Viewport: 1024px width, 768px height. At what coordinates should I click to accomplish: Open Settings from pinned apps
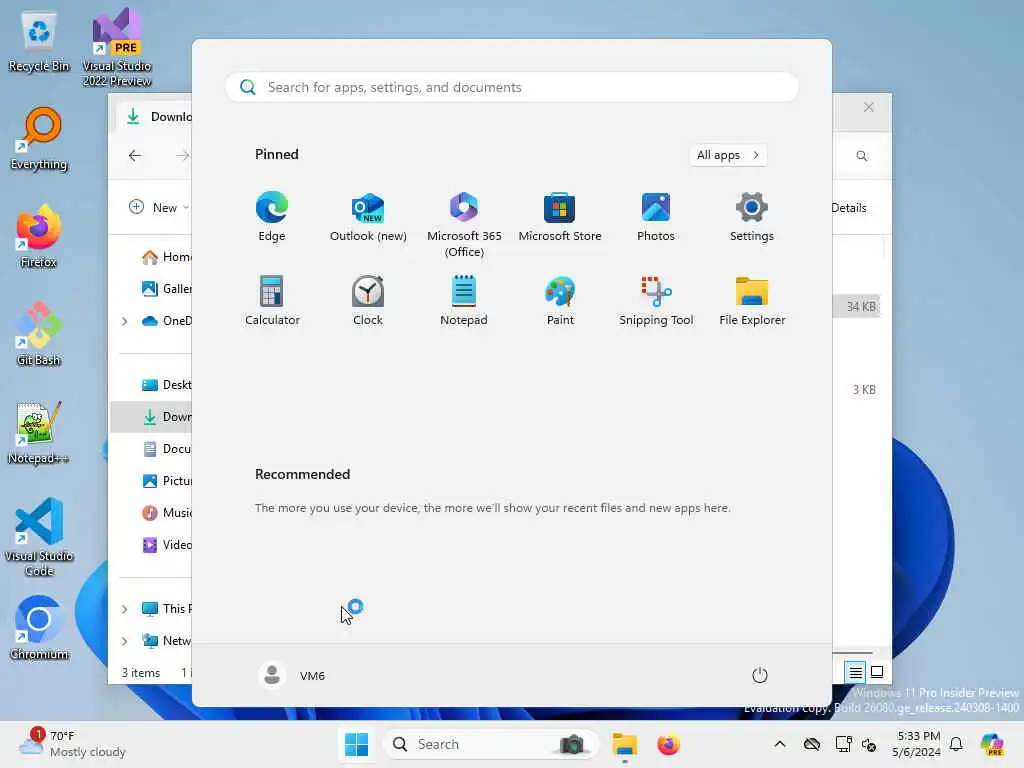coord(752,217)
